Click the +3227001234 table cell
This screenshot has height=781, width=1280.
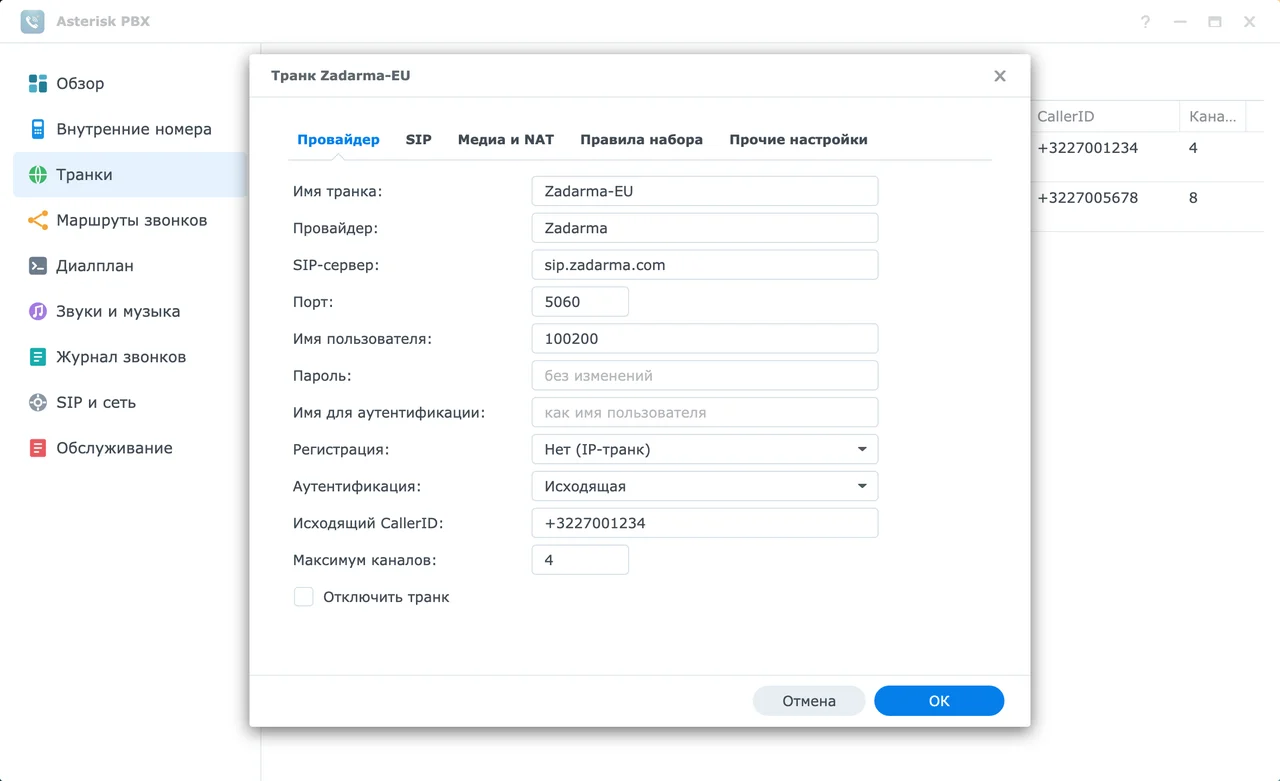tap(1087, 148)
